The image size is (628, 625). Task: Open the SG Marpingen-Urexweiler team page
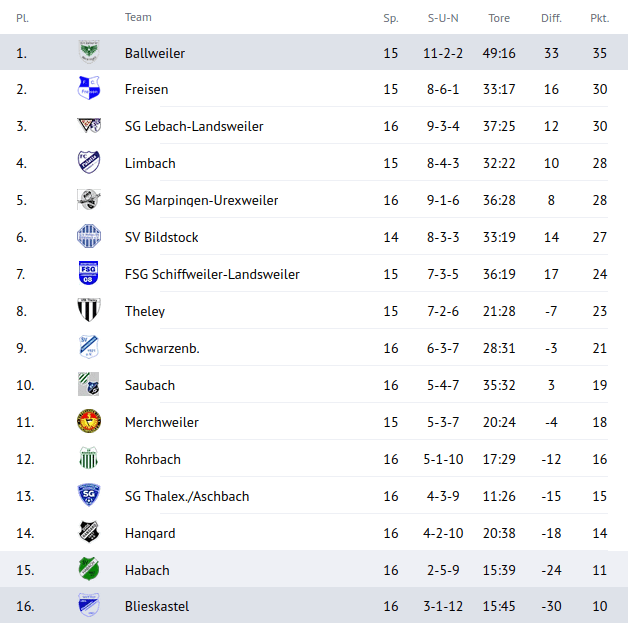(x=201, y=200)
